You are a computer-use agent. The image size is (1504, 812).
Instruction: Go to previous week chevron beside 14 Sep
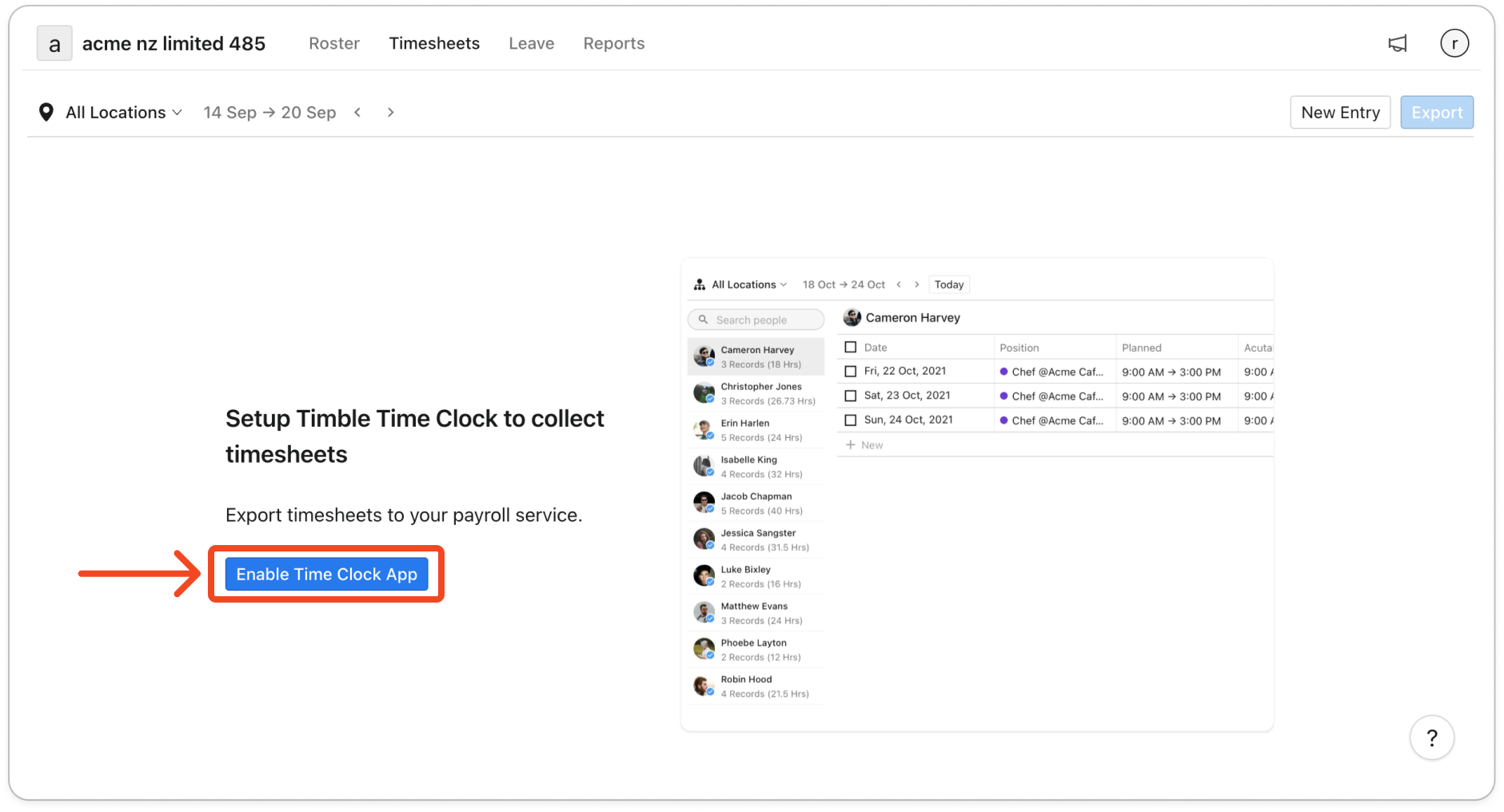coord(358,113)
